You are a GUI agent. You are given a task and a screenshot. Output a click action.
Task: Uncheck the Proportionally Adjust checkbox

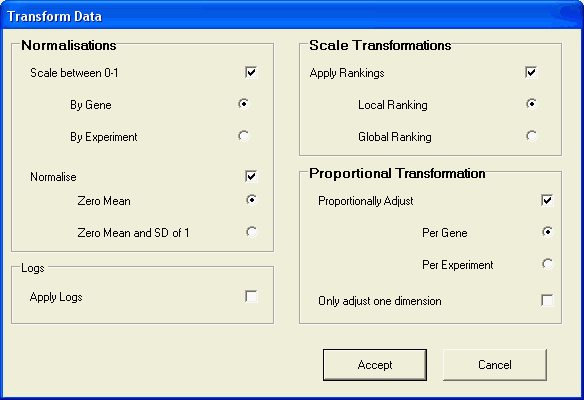[547, 200]
